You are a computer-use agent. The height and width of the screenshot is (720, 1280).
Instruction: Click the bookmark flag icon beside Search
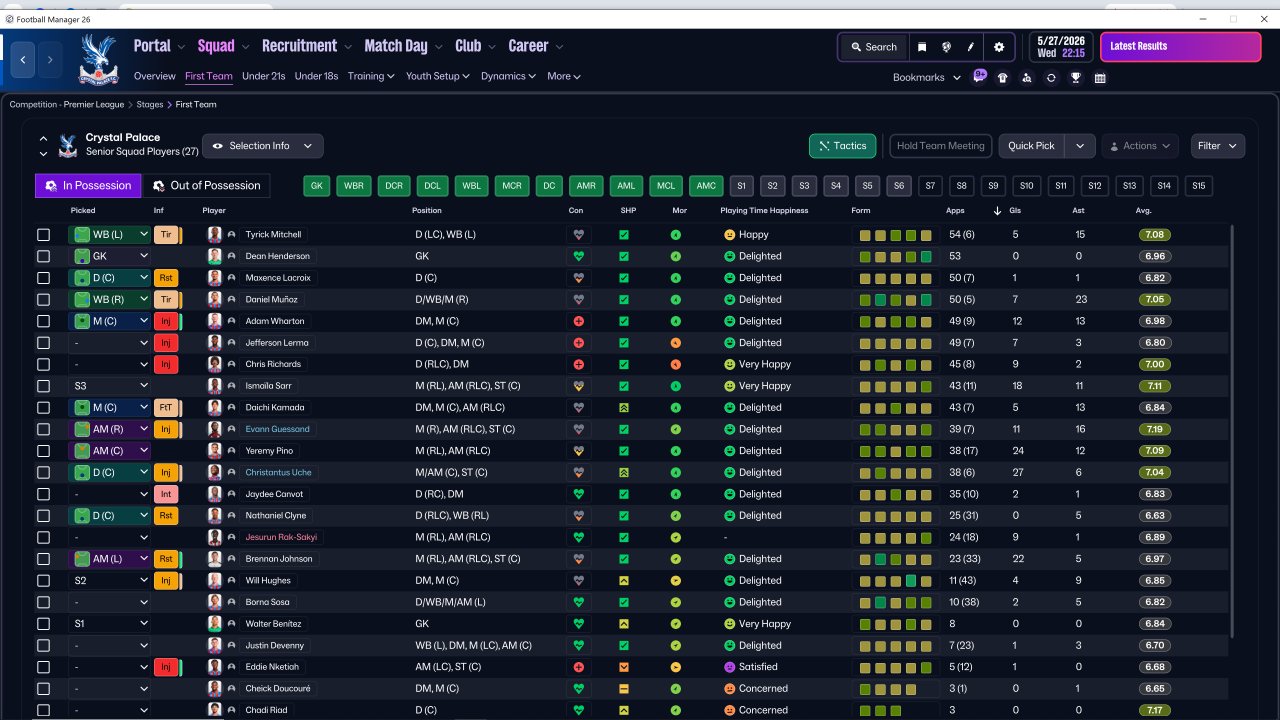(x=922, y=47)
